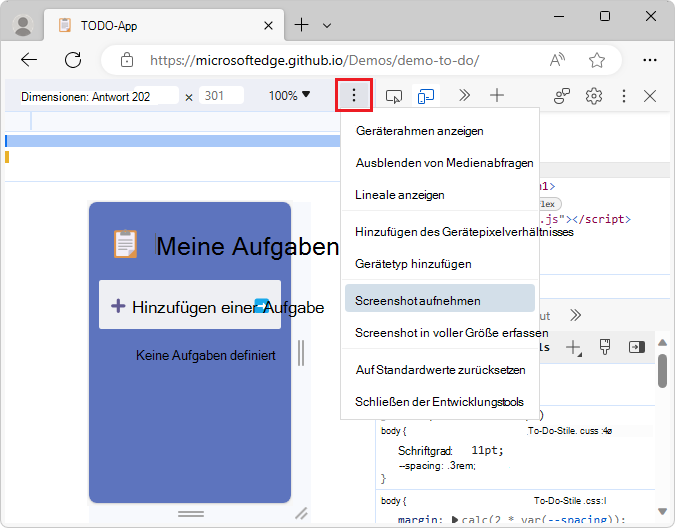Add page to favorites star
The height and width of the screenshot is (528, 675).
[x=597, y=60]
